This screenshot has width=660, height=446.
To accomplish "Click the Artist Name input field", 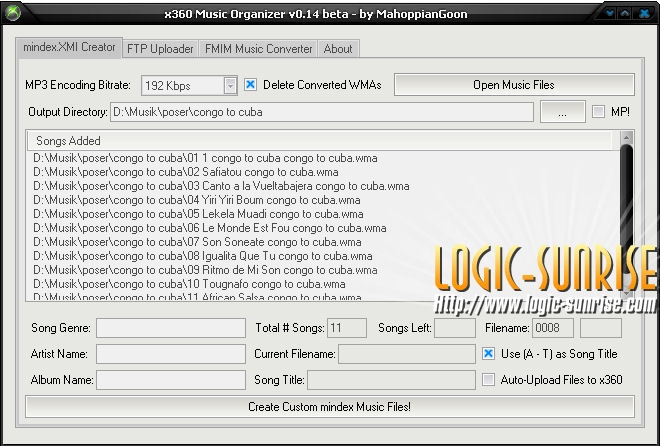I will click(x=171, y=354).
